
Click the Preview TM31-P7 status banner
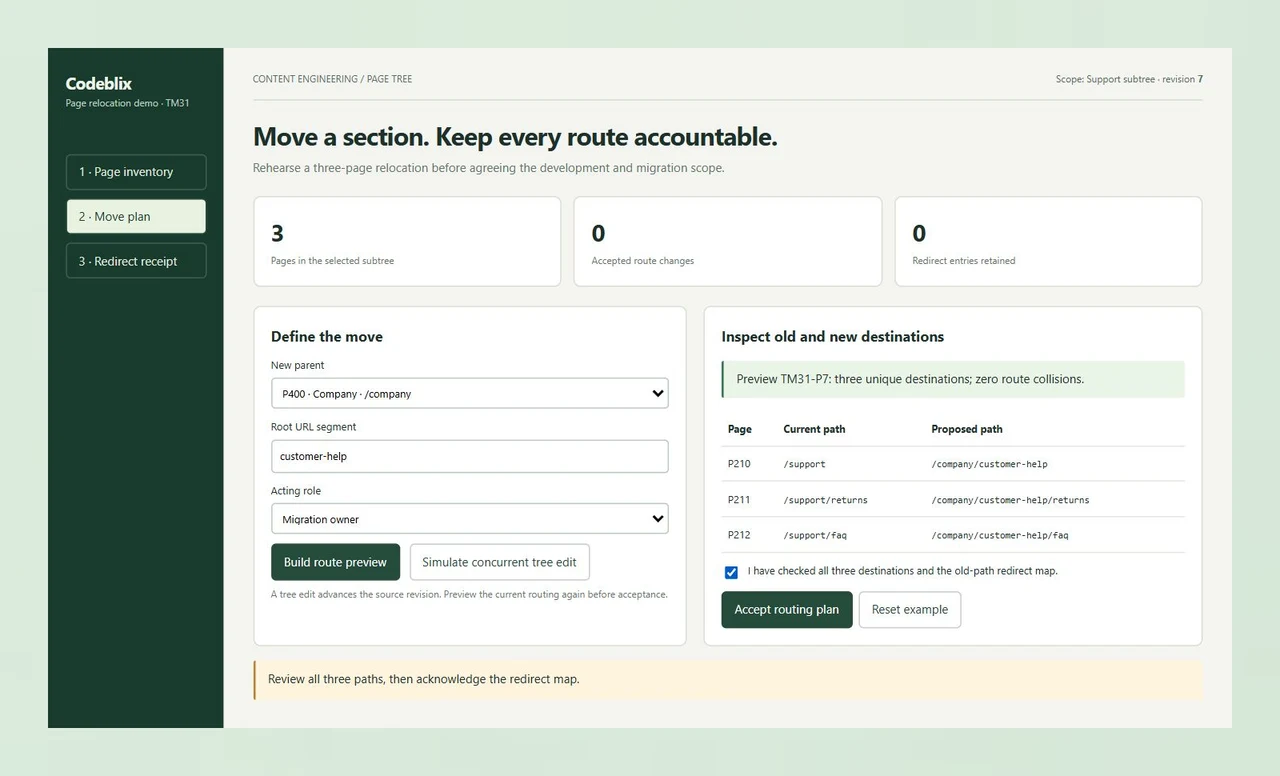tap(953, 379)
